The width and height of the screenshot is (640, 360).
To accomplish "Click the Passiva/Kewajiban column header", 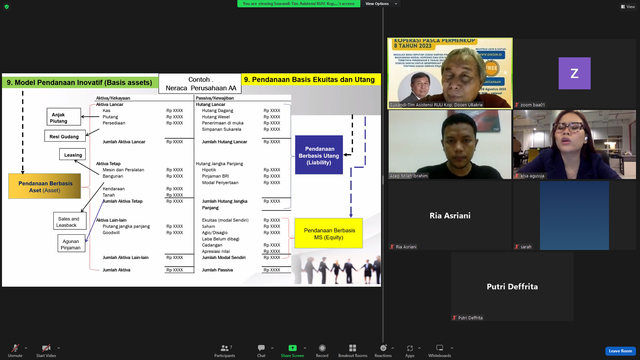I will coord(215,98).
